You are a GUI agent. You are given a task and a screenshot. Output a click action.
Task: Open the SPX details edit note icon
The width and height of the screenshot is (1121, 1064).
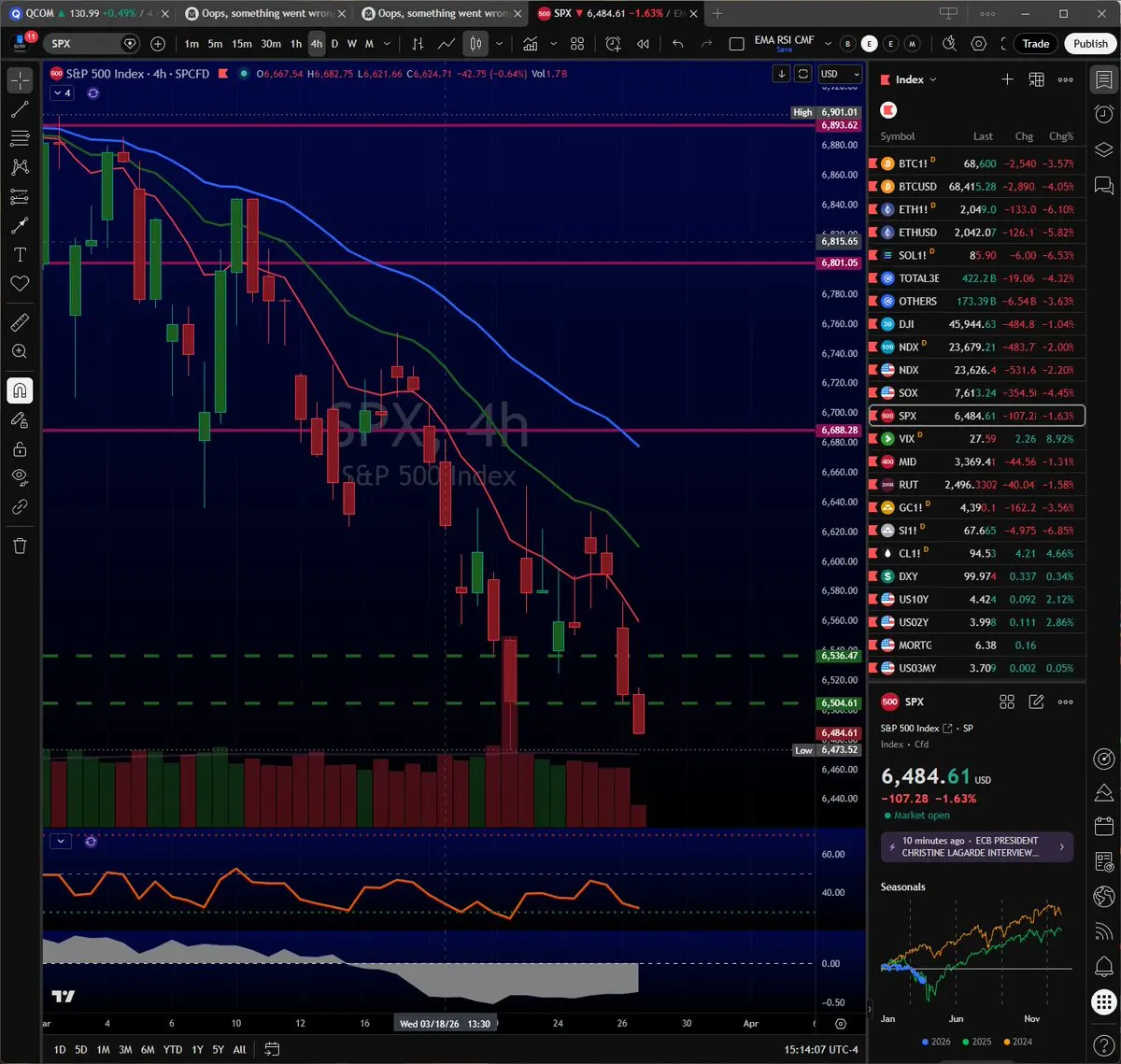(1036, 702)
